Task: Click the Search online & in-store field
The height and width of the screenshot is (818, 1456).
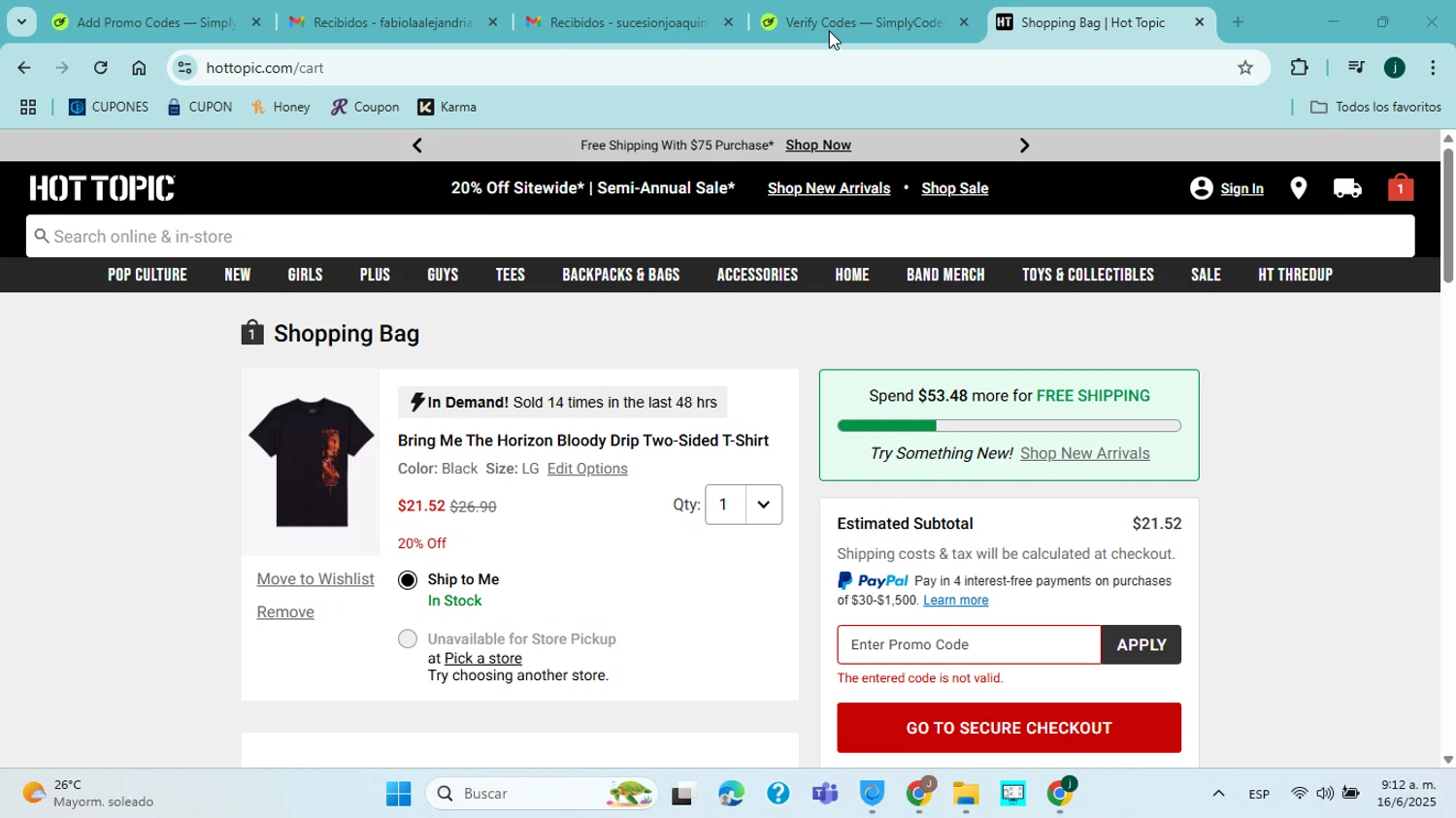Action: (x=720, y=237)
